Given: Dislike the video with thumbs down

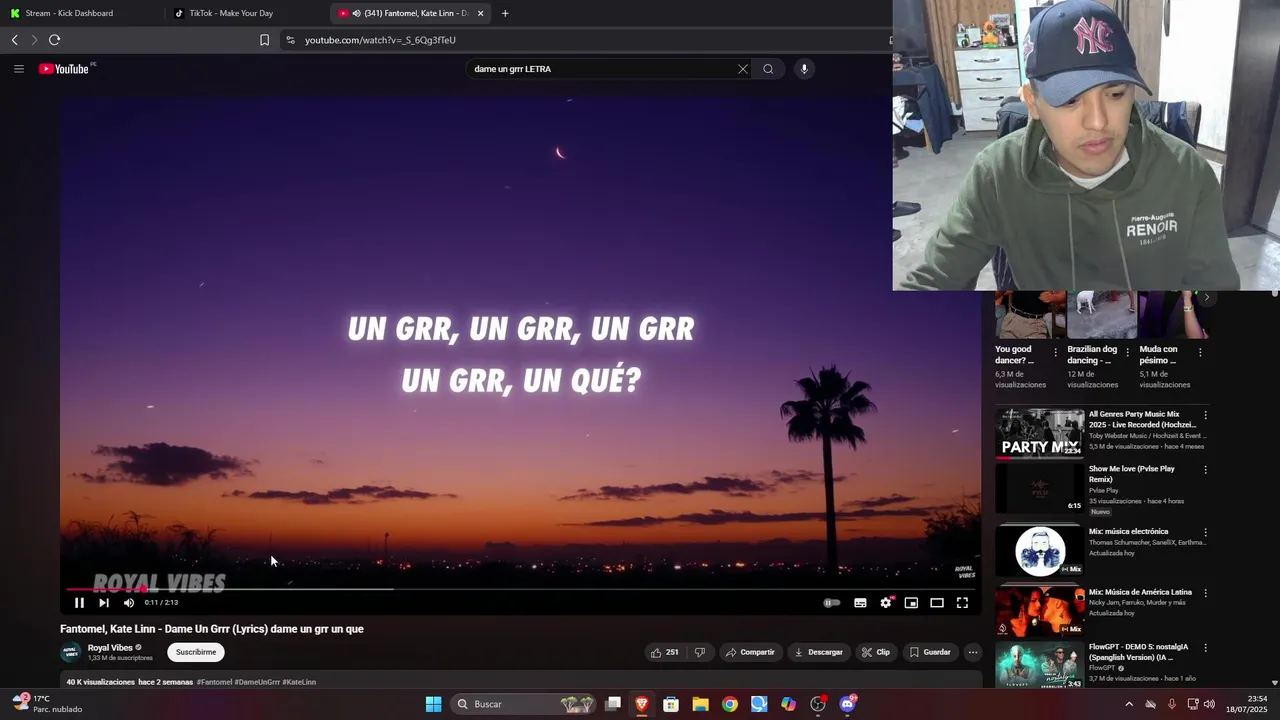Looking at the screenshot, I should point(700,652).
